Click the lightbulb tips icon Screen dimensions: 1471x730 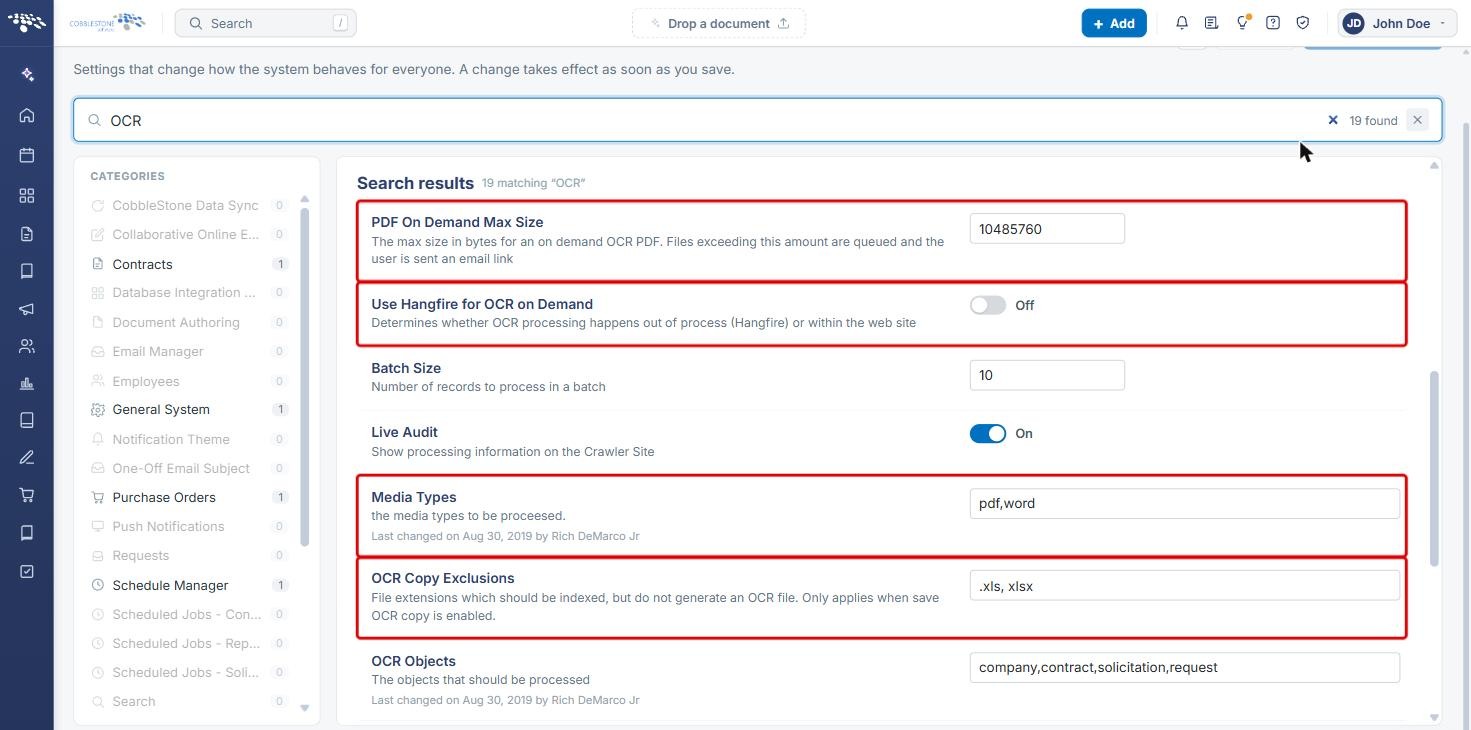pyautogui.click(x=1242, y=23)
